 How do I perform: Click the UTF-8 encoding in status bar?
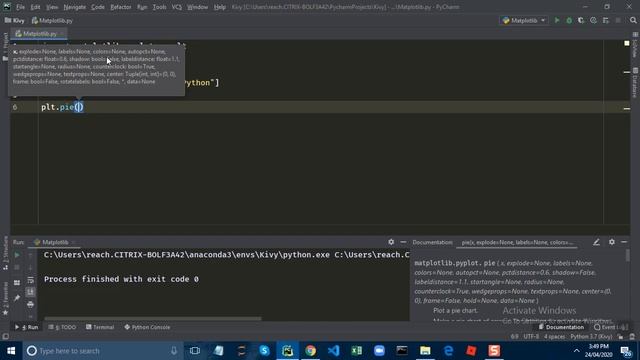(x=531, y=337)
